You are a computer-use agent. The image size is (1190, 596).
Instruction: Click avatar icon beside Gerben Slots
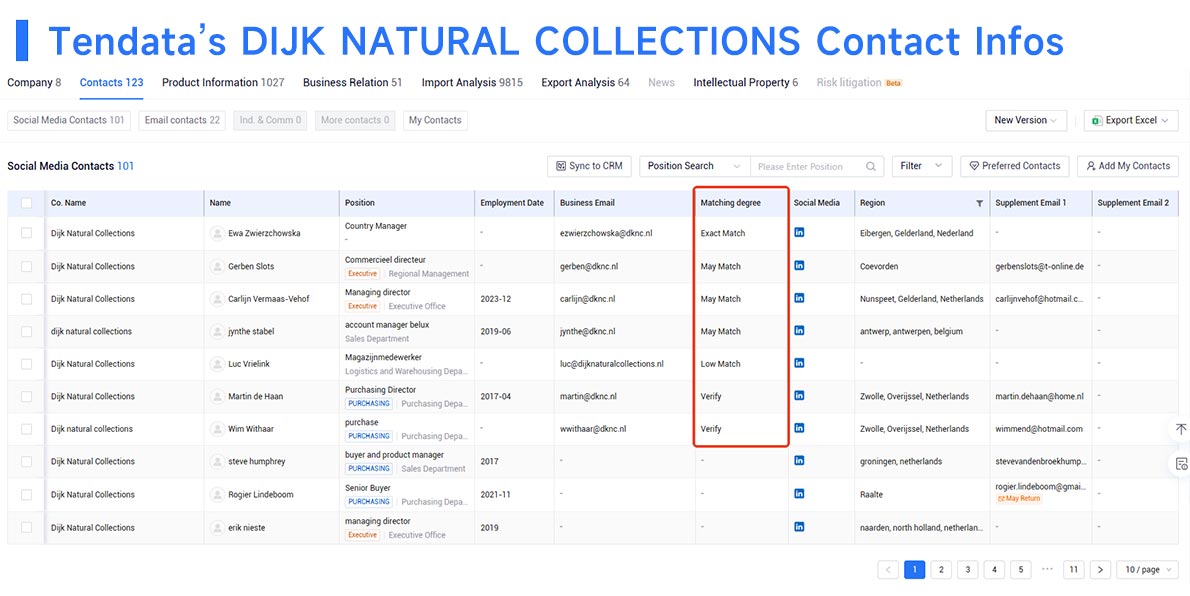coord(217,266)
